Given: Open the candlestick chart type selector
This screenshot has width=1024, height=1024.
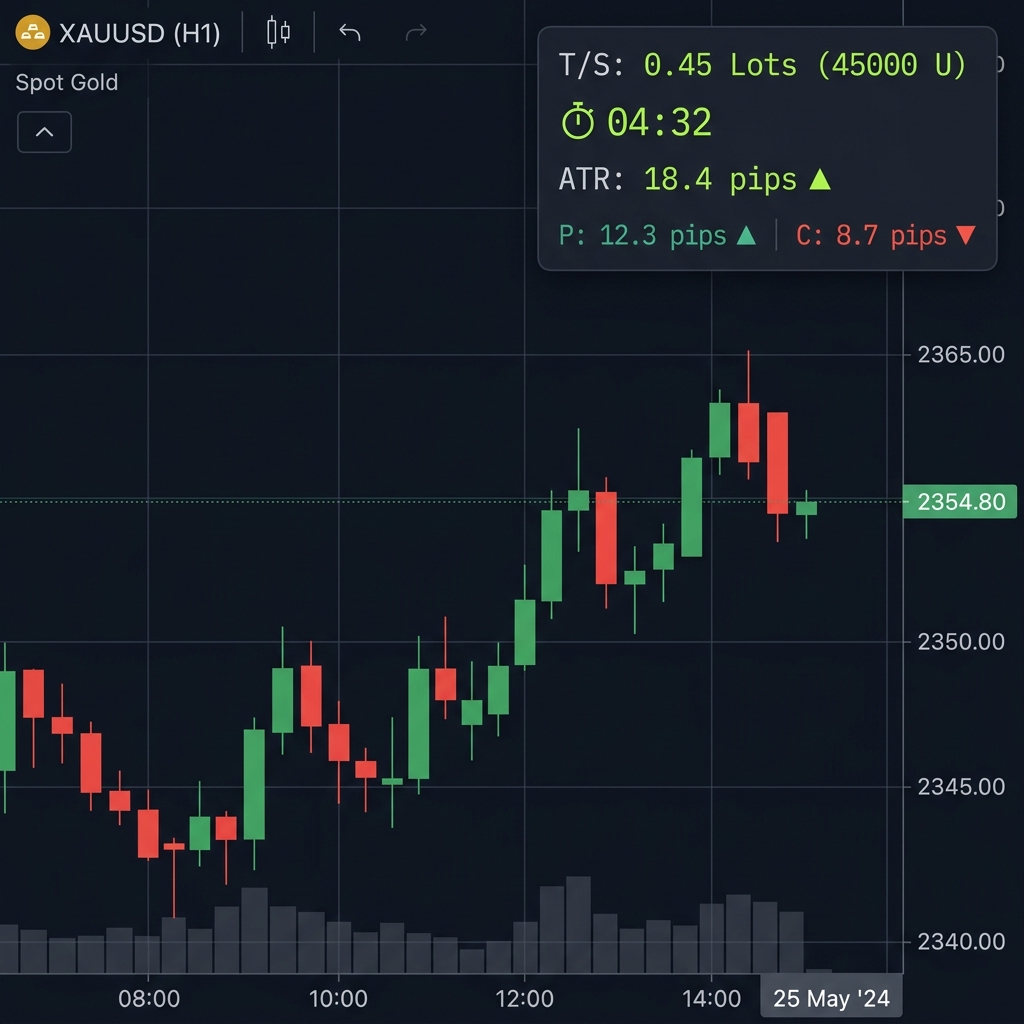Looking at the screenshot, I should 277,32.
